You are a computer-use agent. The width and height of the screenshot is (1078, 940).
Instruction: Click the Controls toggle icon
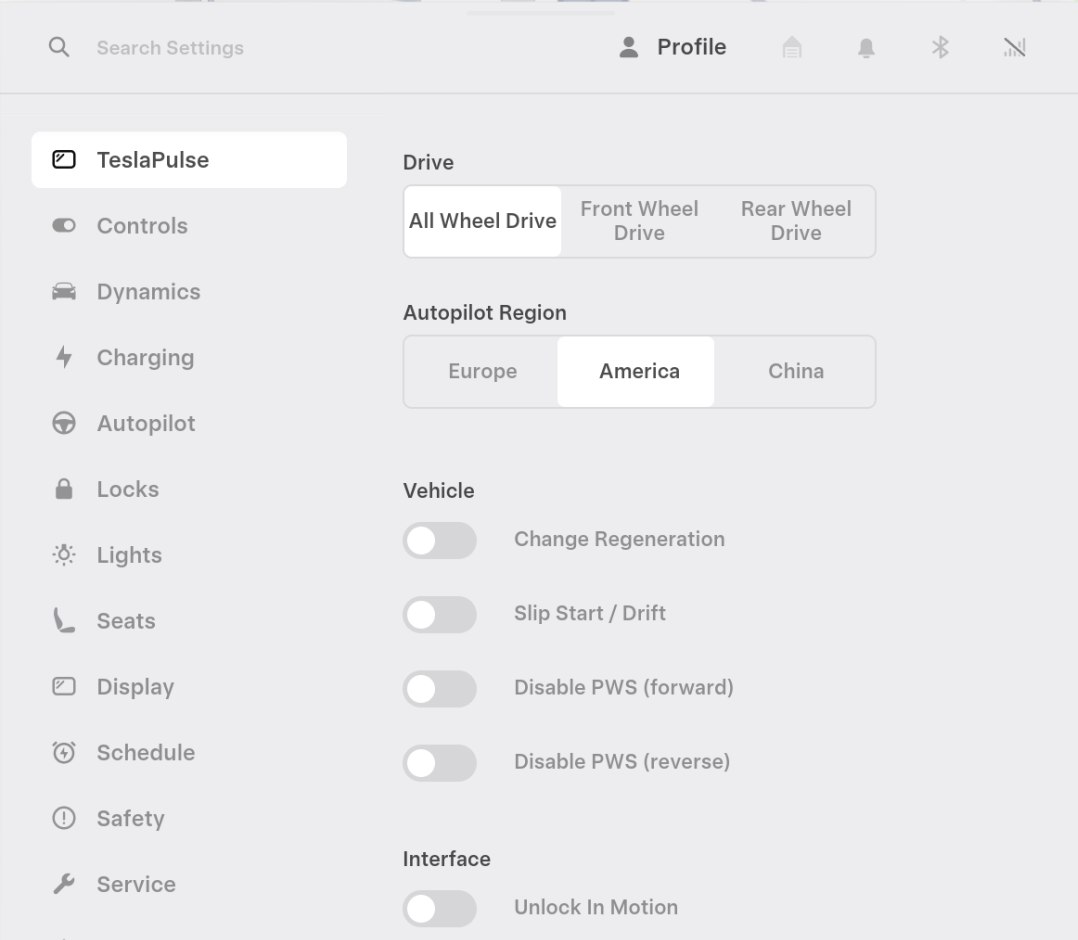[64, 226]
